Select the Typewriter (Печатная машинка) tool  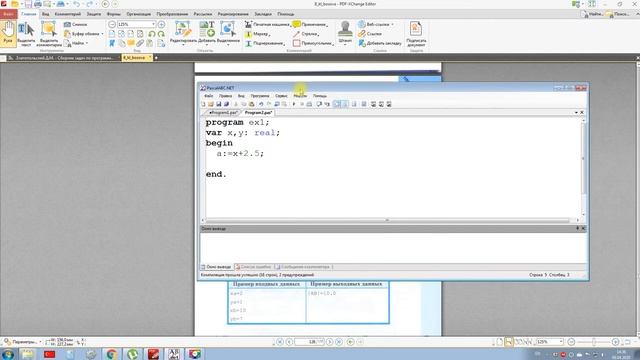[x=267, y=24]
